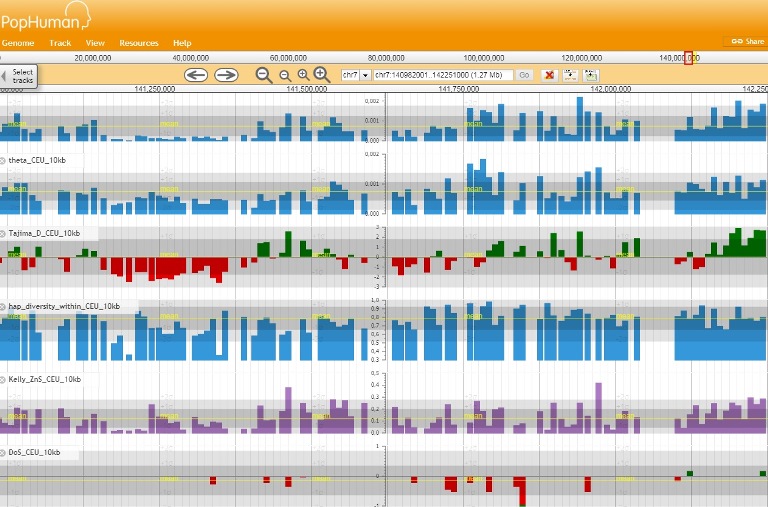Pan right with the right arrow button

[x=227, y=75]
